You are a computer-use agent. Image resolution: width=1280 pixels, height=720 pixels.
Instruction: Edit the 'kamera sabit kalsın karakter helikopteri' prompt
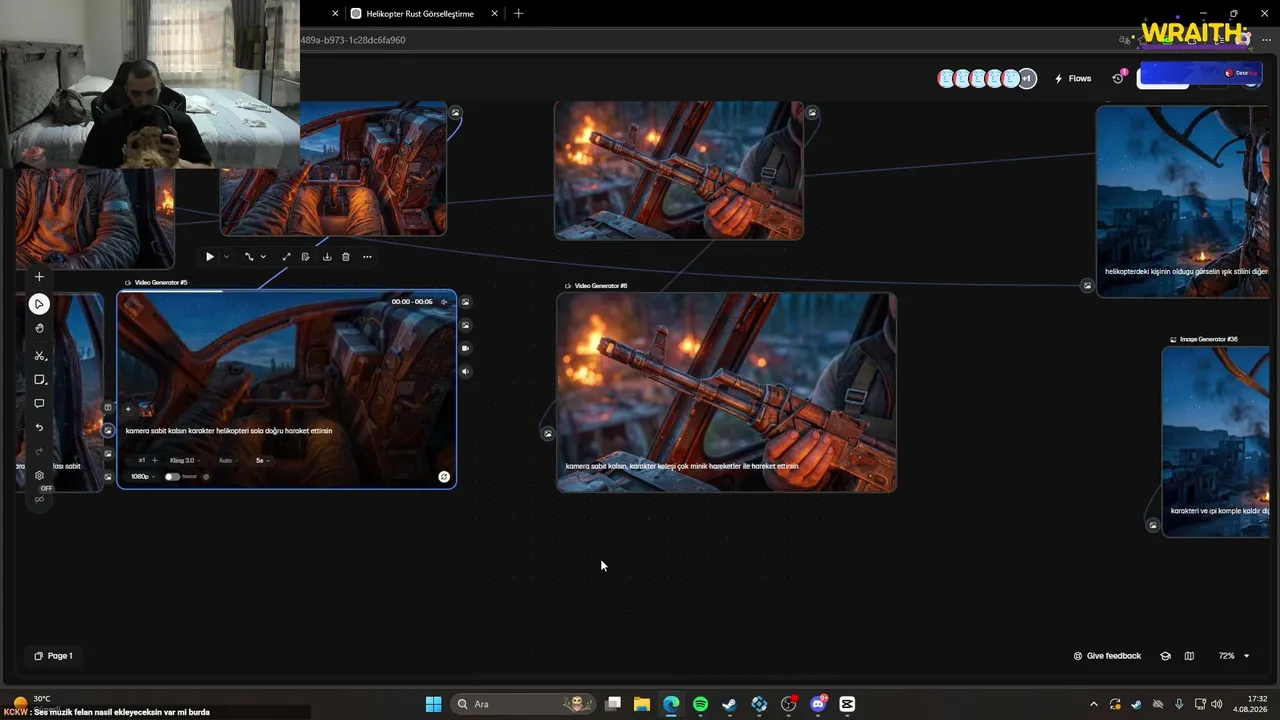tap(229, 431)
